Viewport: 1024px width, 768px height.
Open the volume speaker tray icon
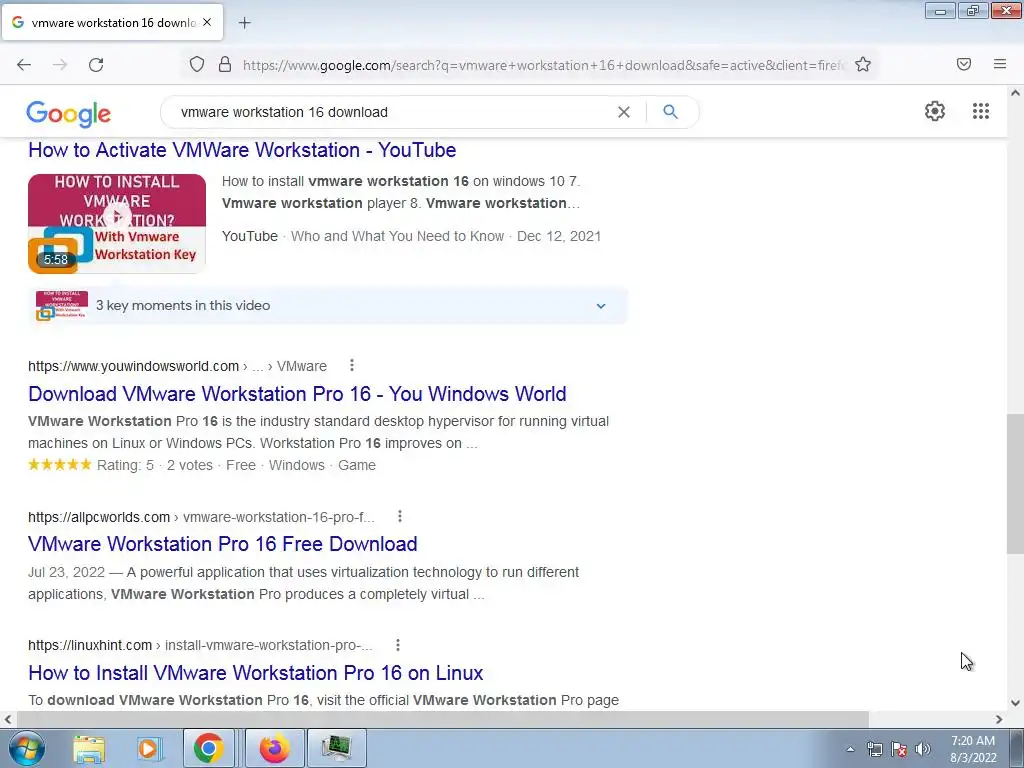pyautogui.click(x=923, y=749)
